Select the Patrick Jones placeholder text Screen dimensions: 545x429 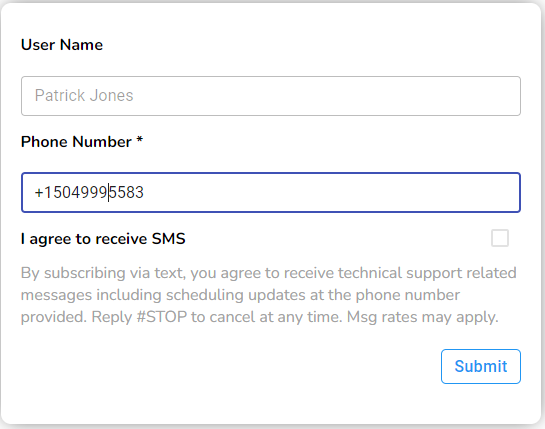point(84,96)
